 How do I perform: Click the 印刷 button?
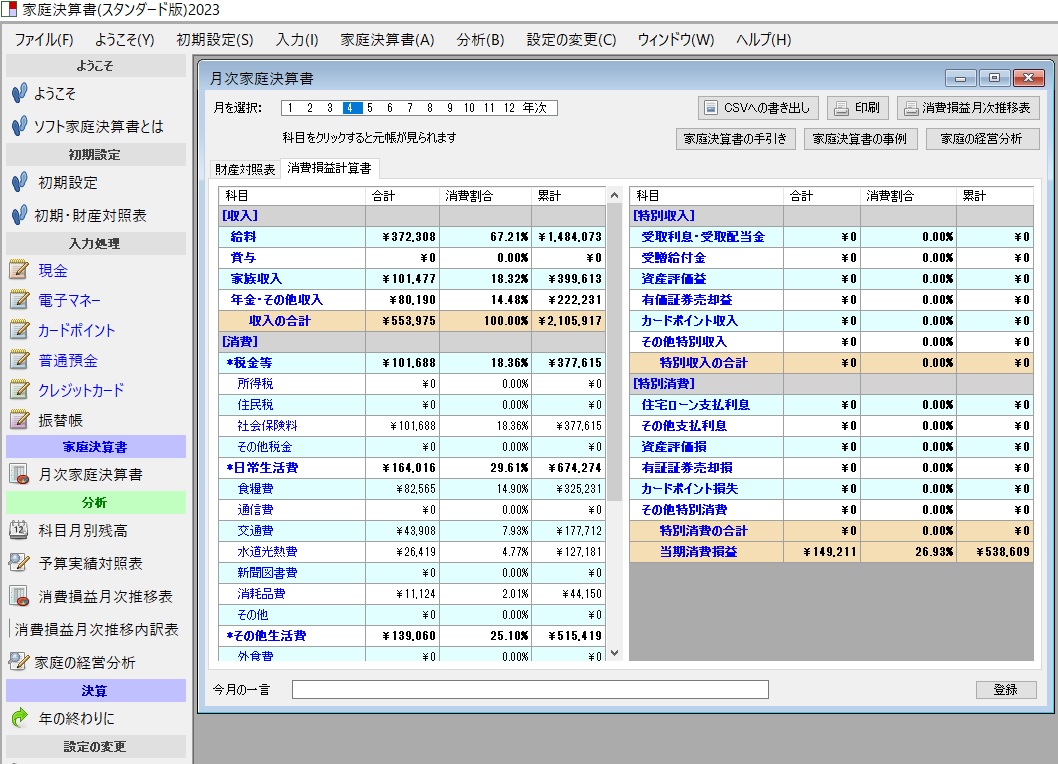pos(857,108)
